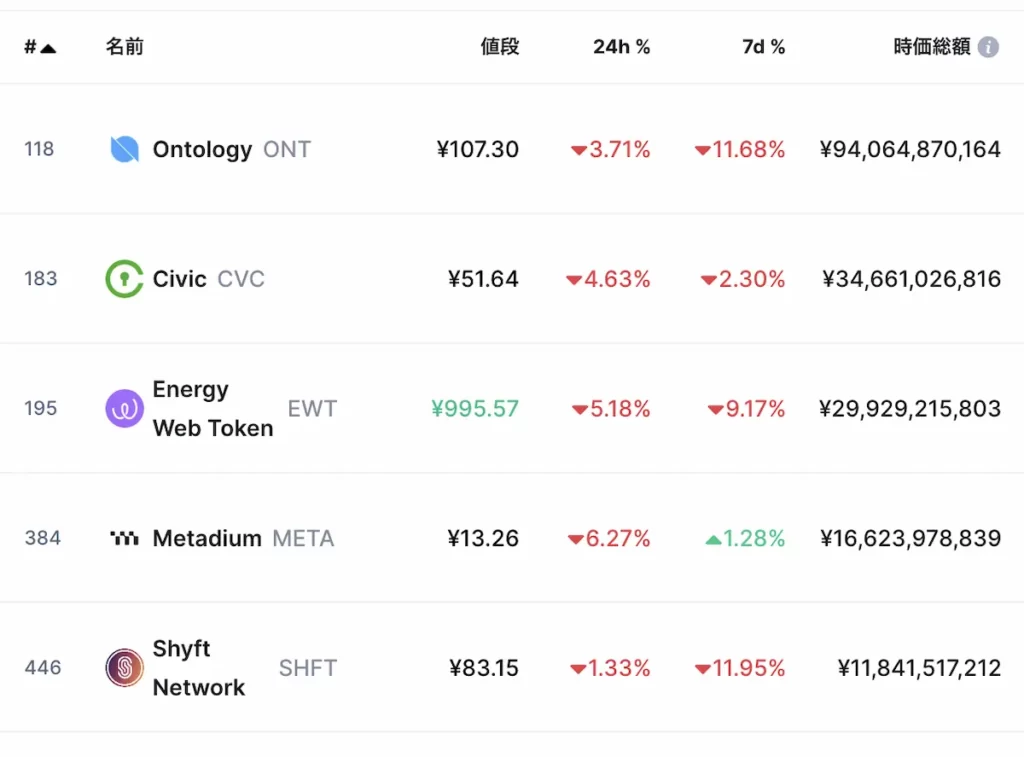Open the Metadium coin name link

pos(207,538)
